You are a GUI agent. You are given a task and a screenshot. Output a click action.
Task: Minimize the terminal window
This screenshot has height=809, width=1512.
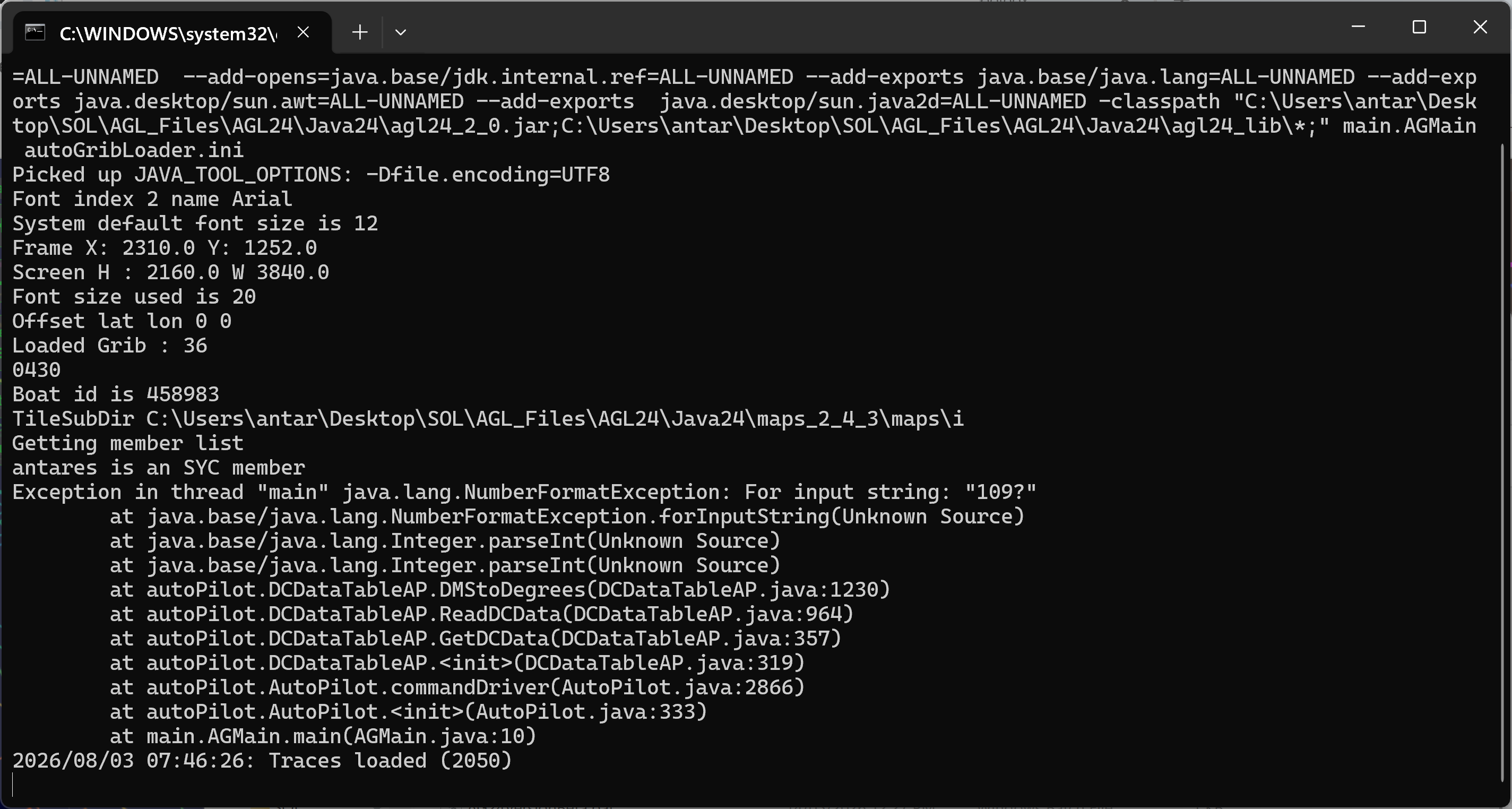tap(1358, 27)
